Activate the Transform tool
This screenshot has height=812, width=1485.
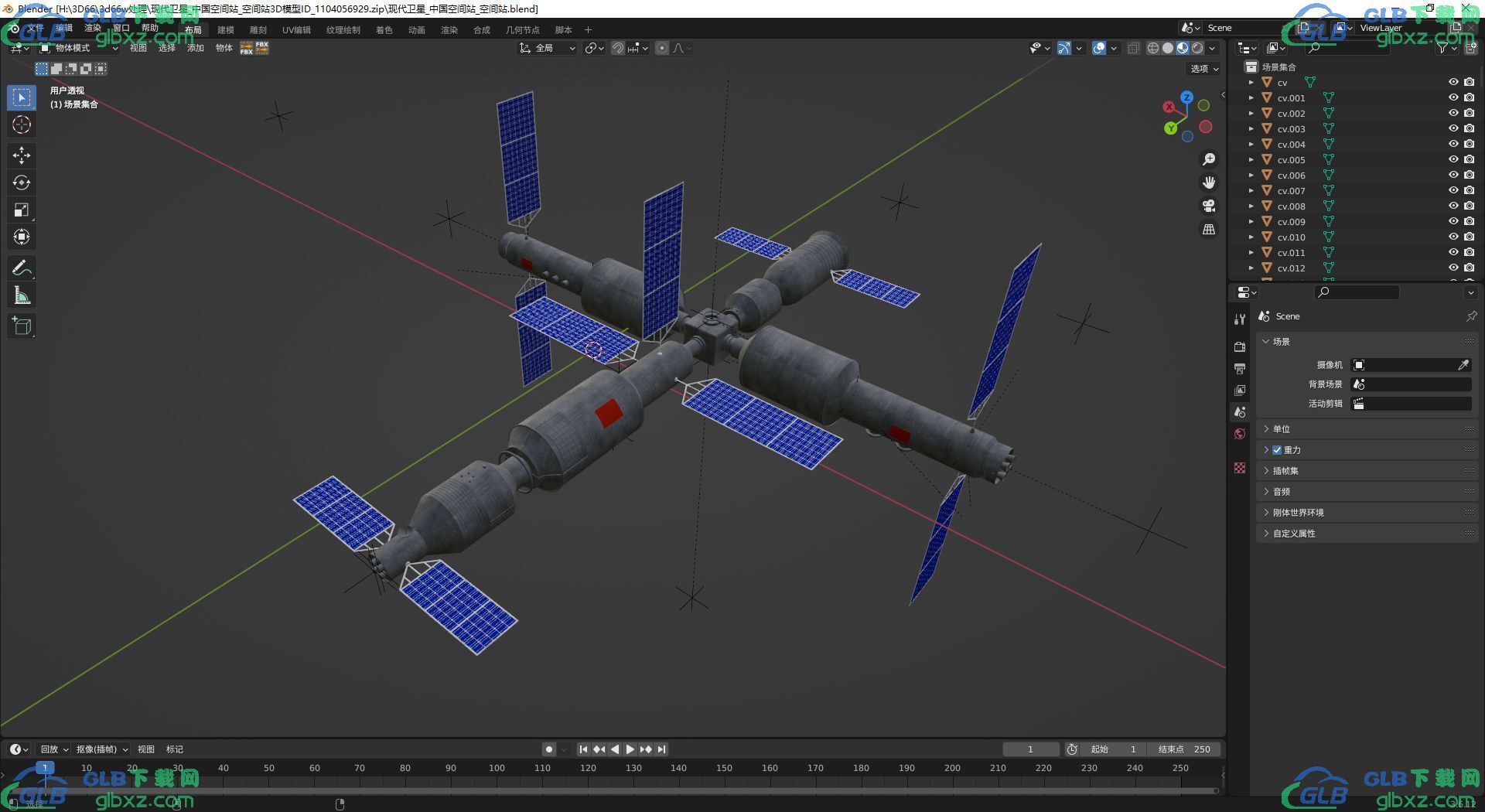pos(22,237)
